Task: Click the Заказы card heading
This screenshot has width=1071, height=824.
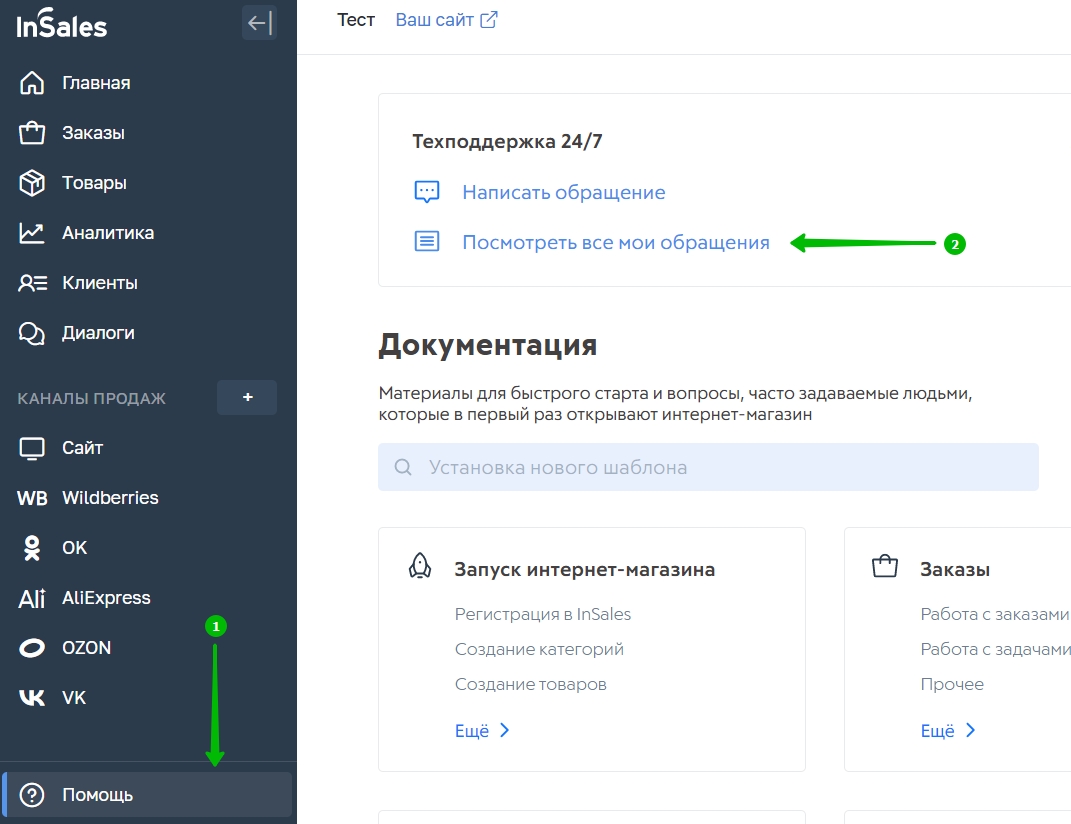Action: coord(955,569)
